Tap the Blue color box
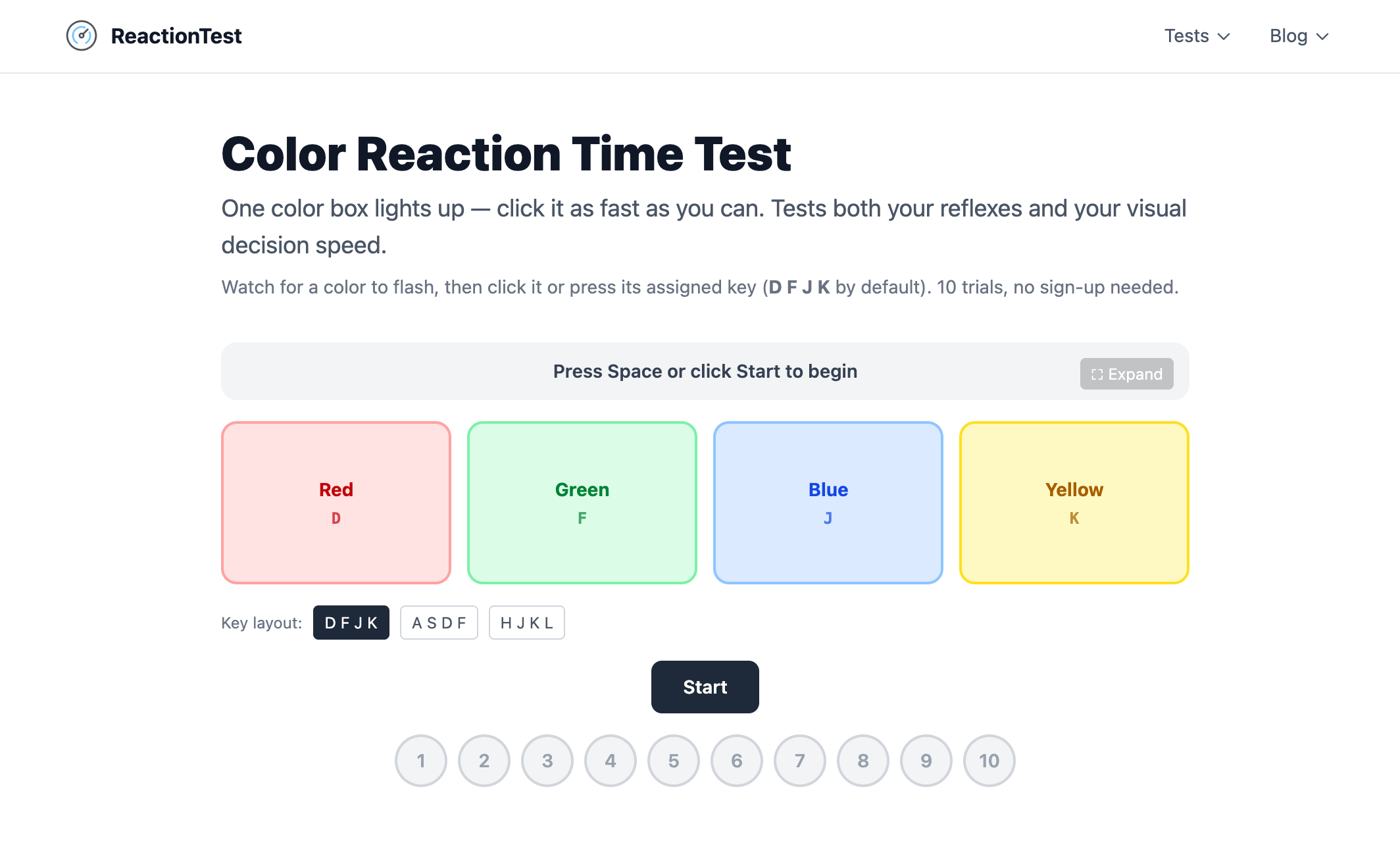Screen dimensions: 1400x841 coord(828,503)
